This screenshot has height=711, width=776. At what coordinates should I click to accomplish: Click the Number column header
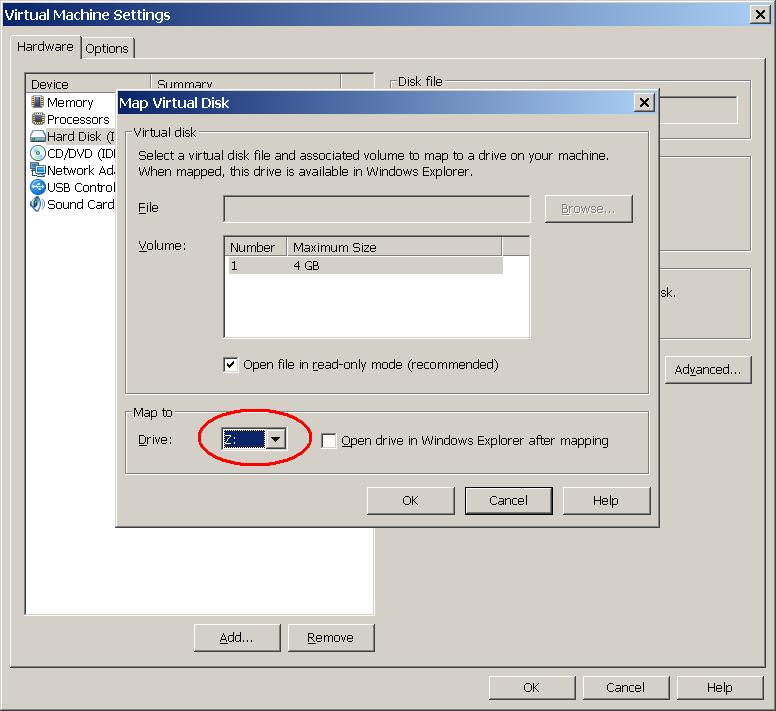pyautogui.click(x=256, y=247)
